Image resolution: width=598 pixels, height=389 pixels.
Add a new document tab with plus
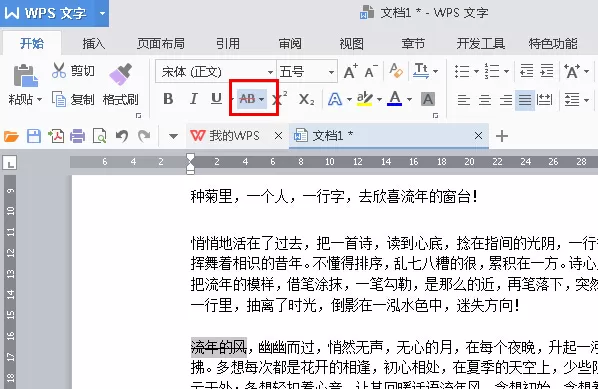[x=502, y=136]
